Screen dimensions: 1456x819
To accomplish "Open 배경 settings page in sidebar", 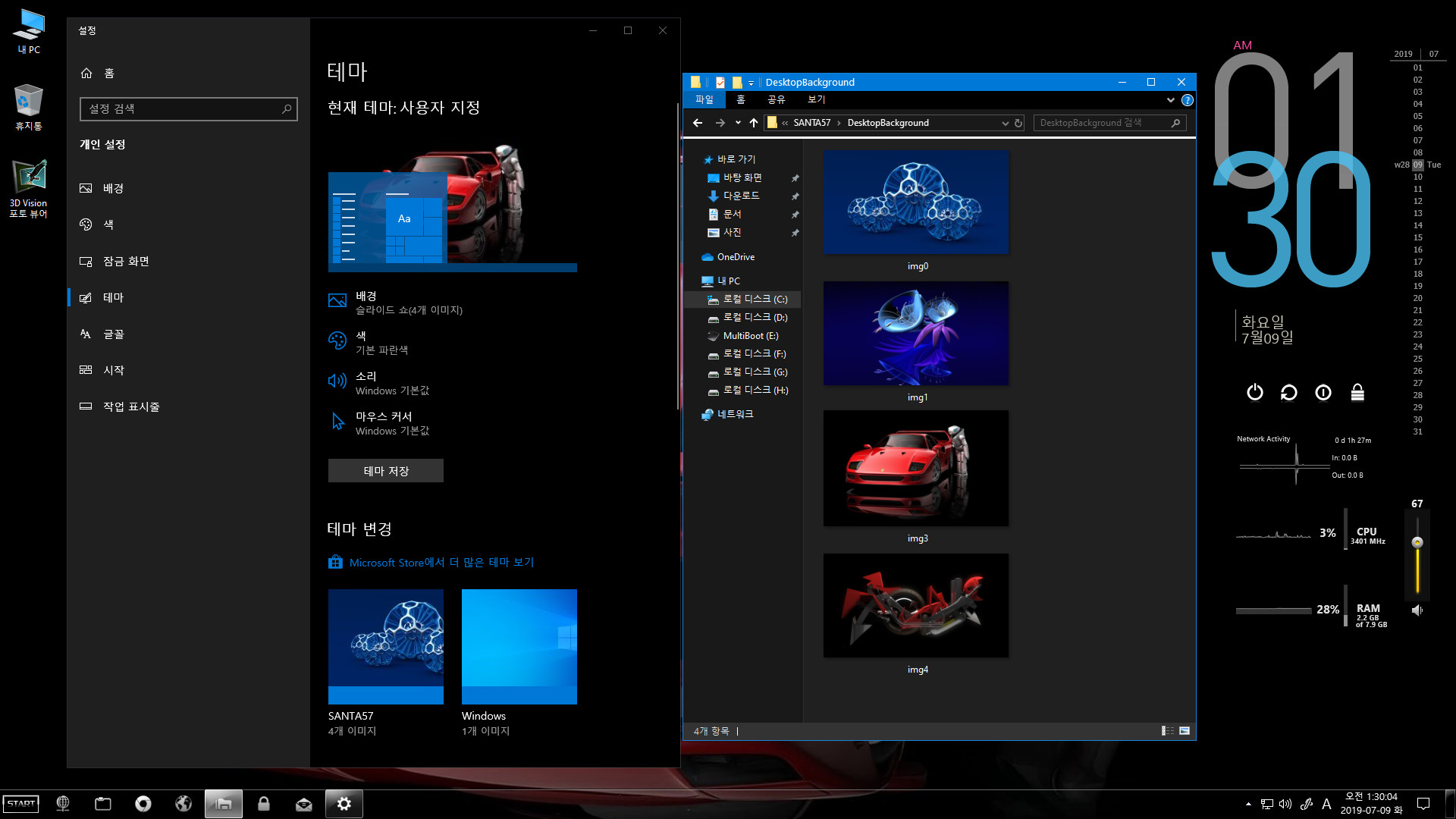I will click(188, 188).
